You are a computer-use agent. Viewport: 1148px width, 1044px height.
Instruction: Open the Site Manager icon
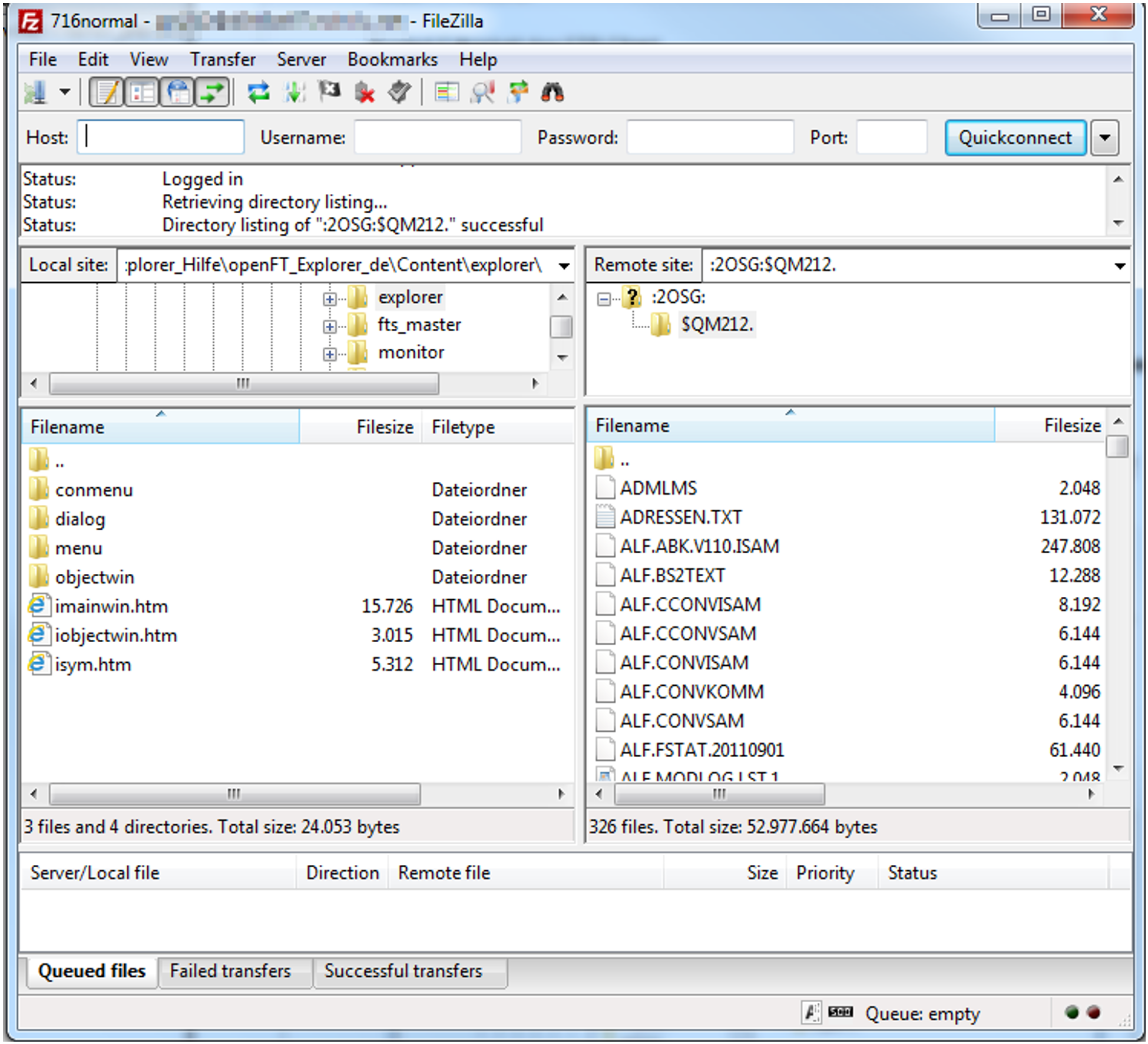tap(36, 92)
